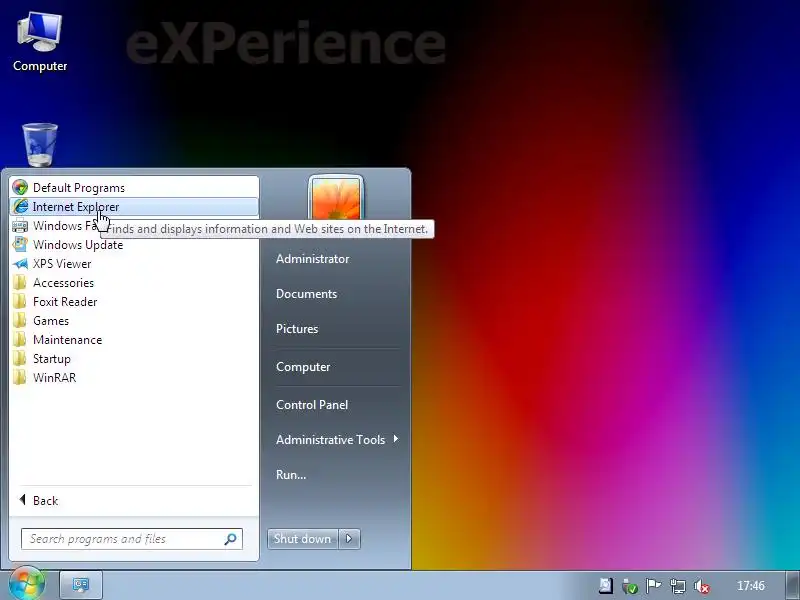Open the shut down options arrow
Image resolution: width=800 pixels, height=600 pixels.
tap(349, 539)
